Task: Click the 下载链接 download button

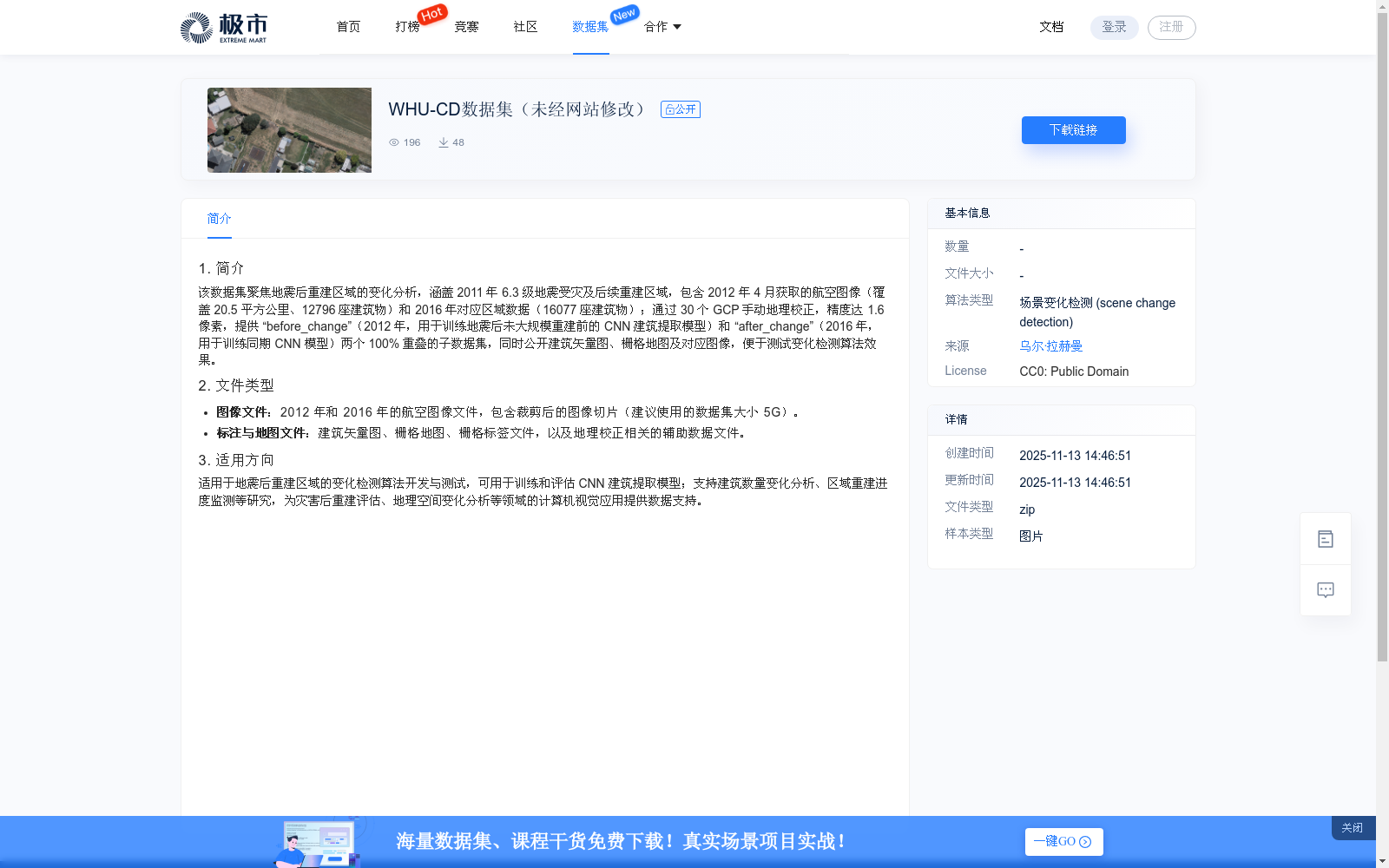Action: [x=1074, y=130]
